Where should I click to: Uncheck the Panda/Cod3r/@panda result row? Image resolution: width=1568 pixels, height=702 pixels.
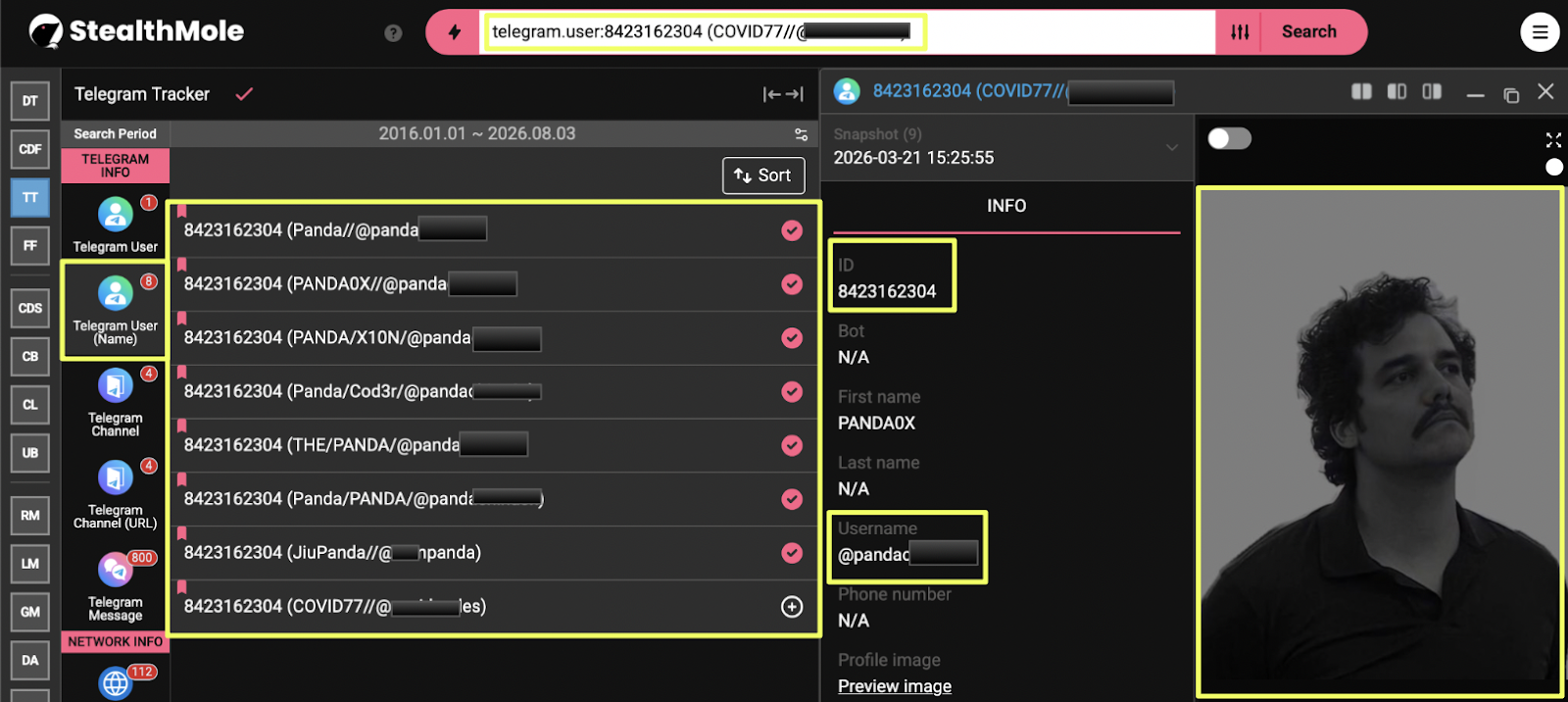[x=792, y=391]
